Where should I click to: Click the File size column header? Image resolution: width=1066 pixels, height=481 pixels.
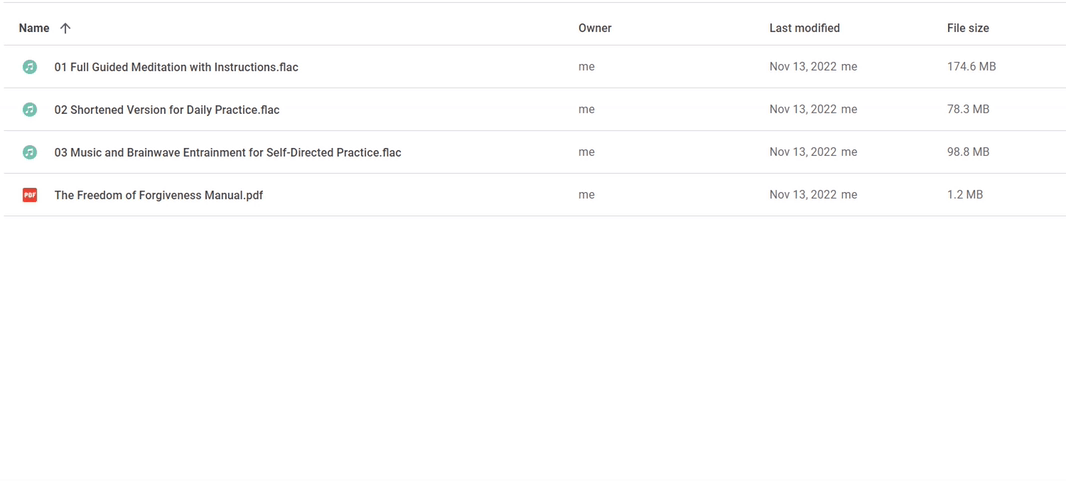[968, 29]
